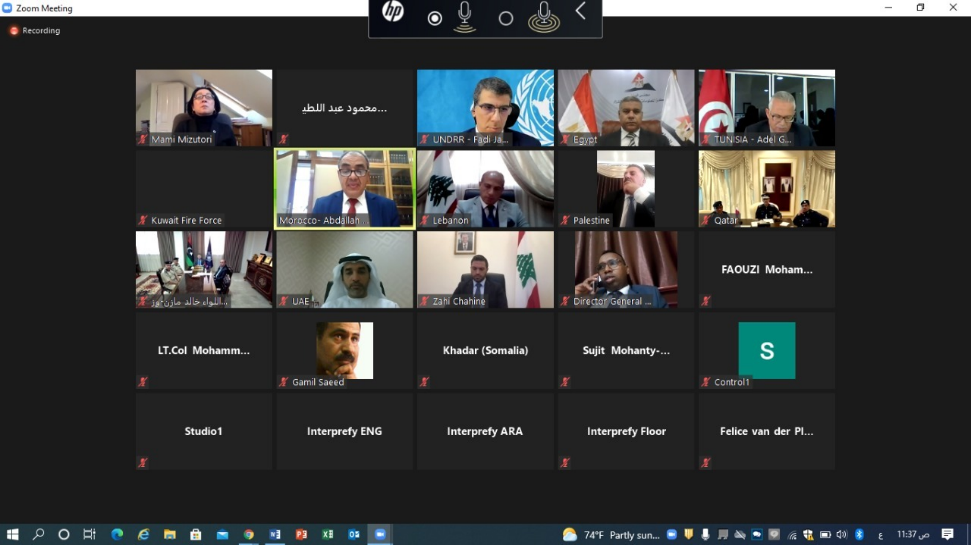Click the Interprefy ENG participant tile
Viewport: 971px width, 545px height.
[344, 431]
